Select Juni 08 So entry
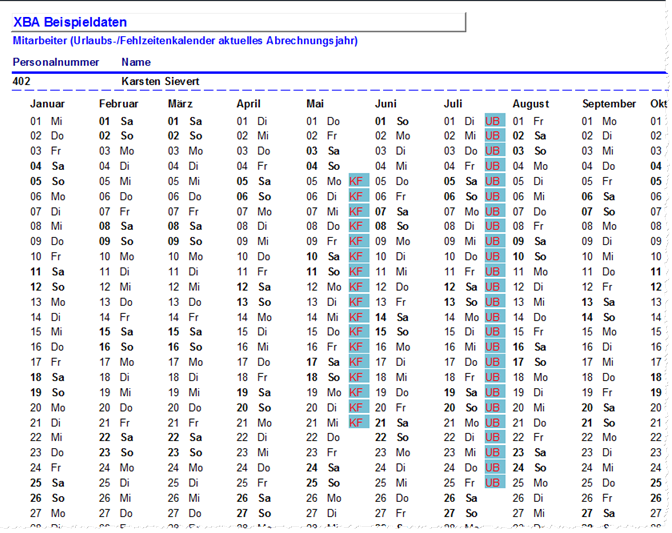The height and width of the screenshot is (533, 672). (x=392, y=226)
